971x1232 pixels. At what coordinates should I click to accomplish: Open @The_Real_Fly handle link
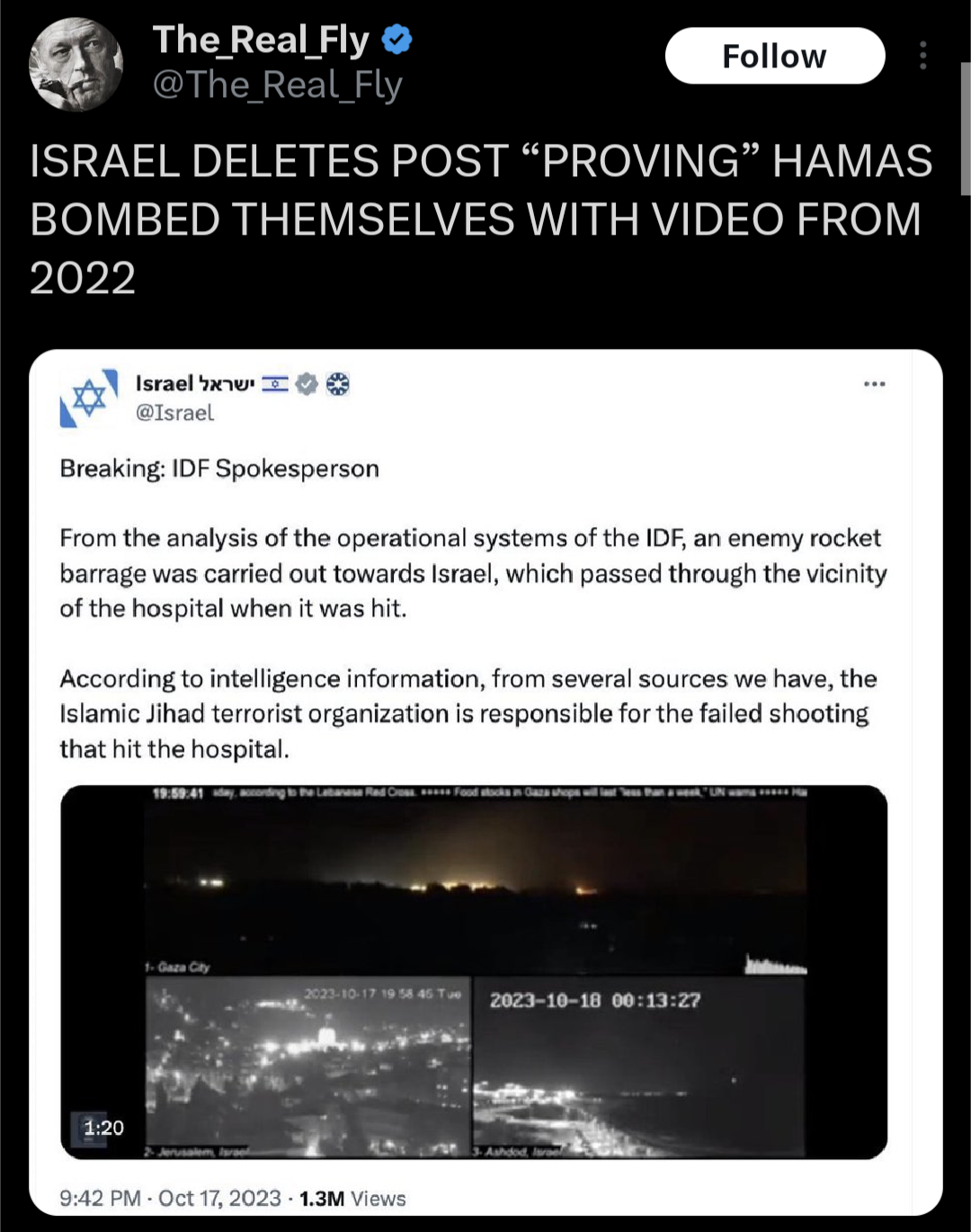(277, 85)
